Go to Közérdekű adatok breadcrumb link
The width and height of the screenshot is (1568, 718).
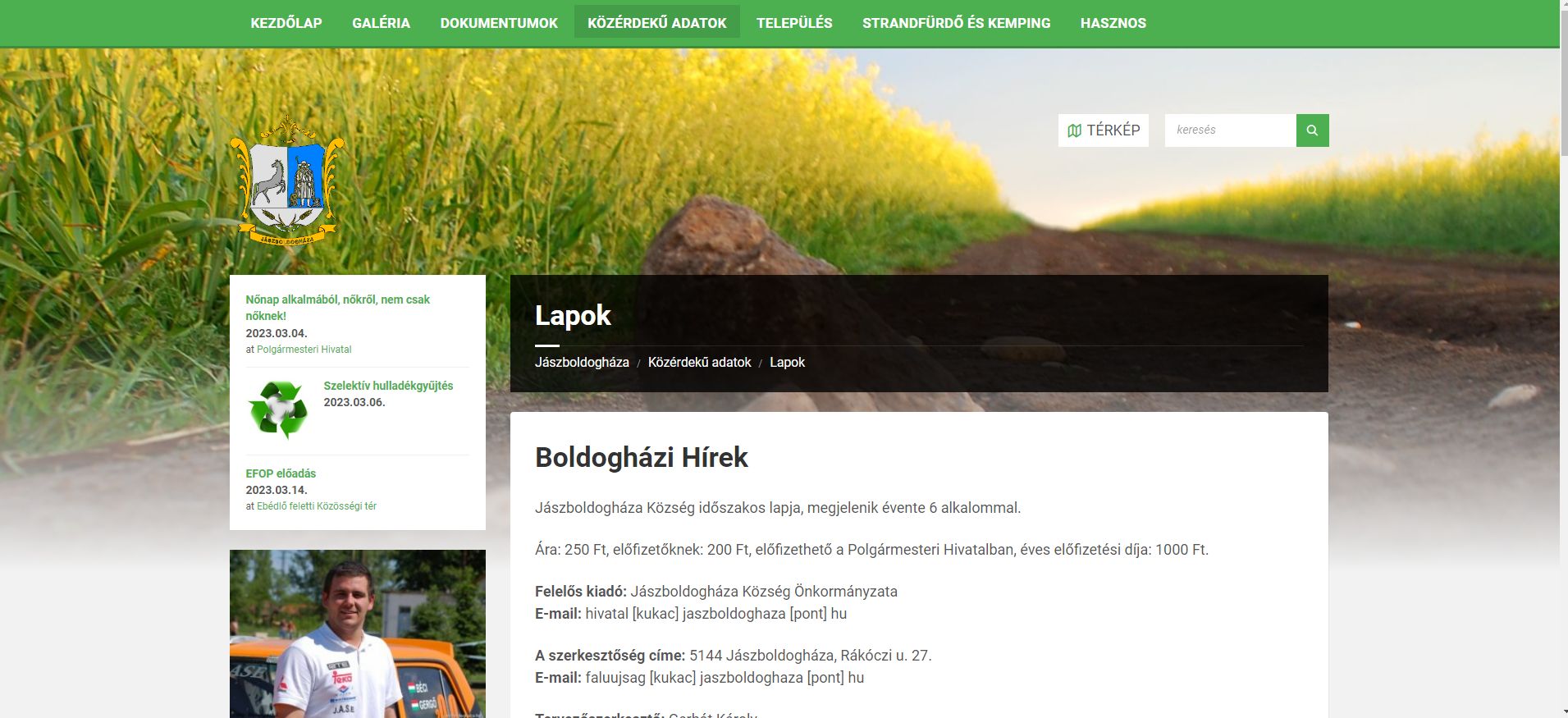point(699,363)
